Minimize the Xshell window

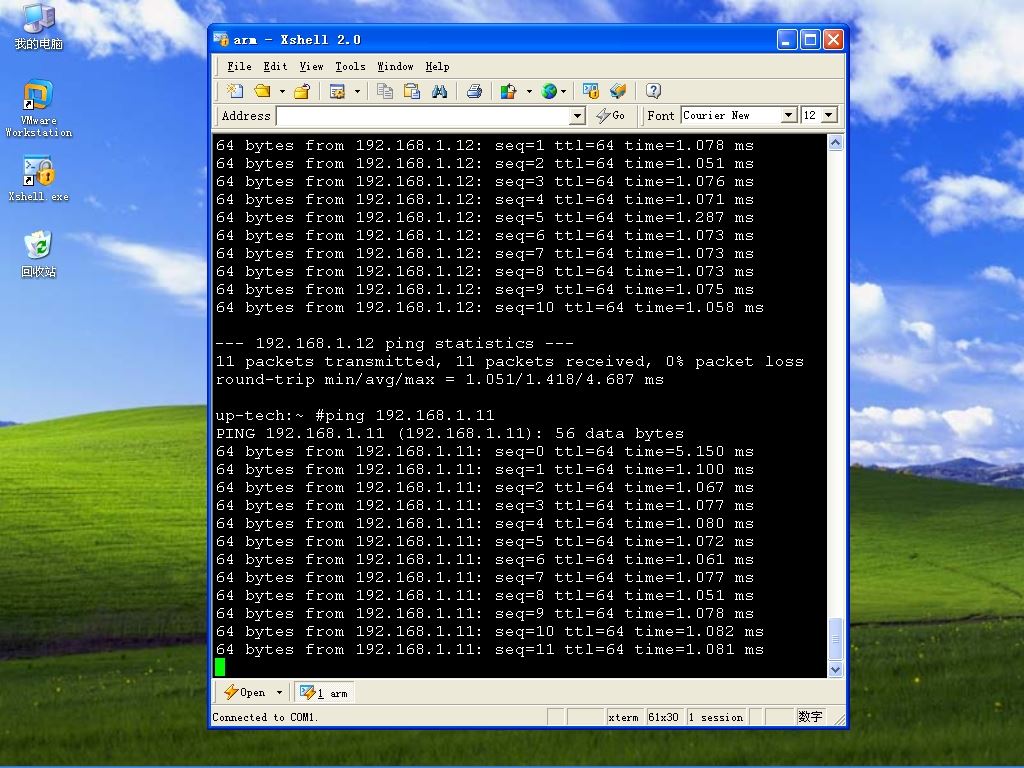(787, 40)
